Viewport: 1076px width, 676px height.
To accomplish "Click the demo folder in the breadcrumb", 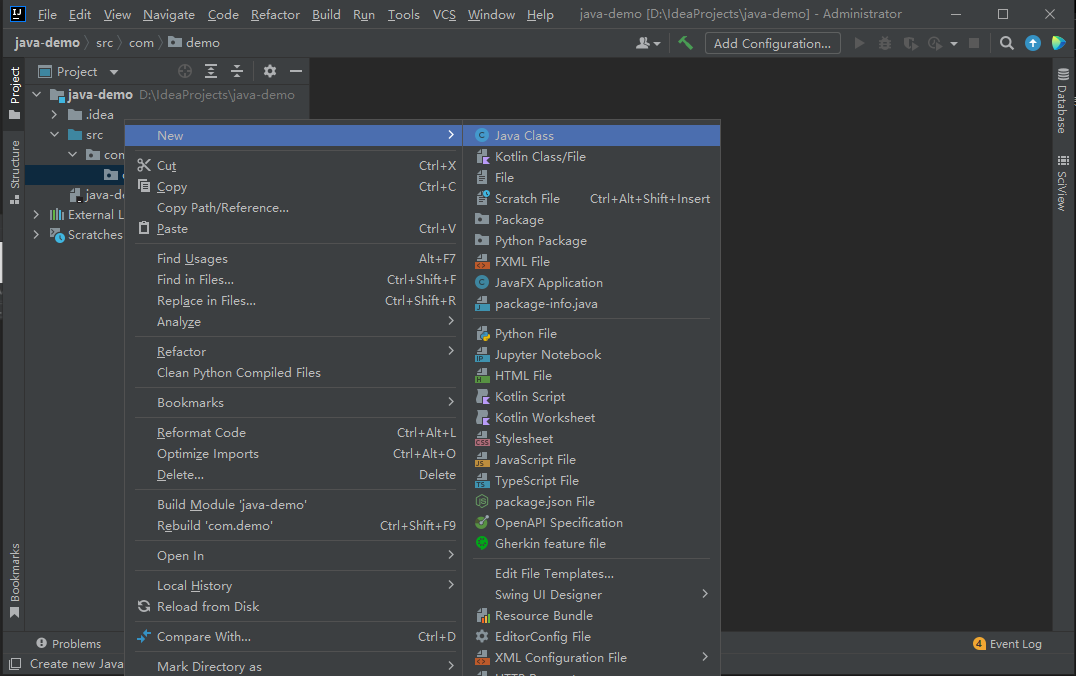I will point(194,43).
